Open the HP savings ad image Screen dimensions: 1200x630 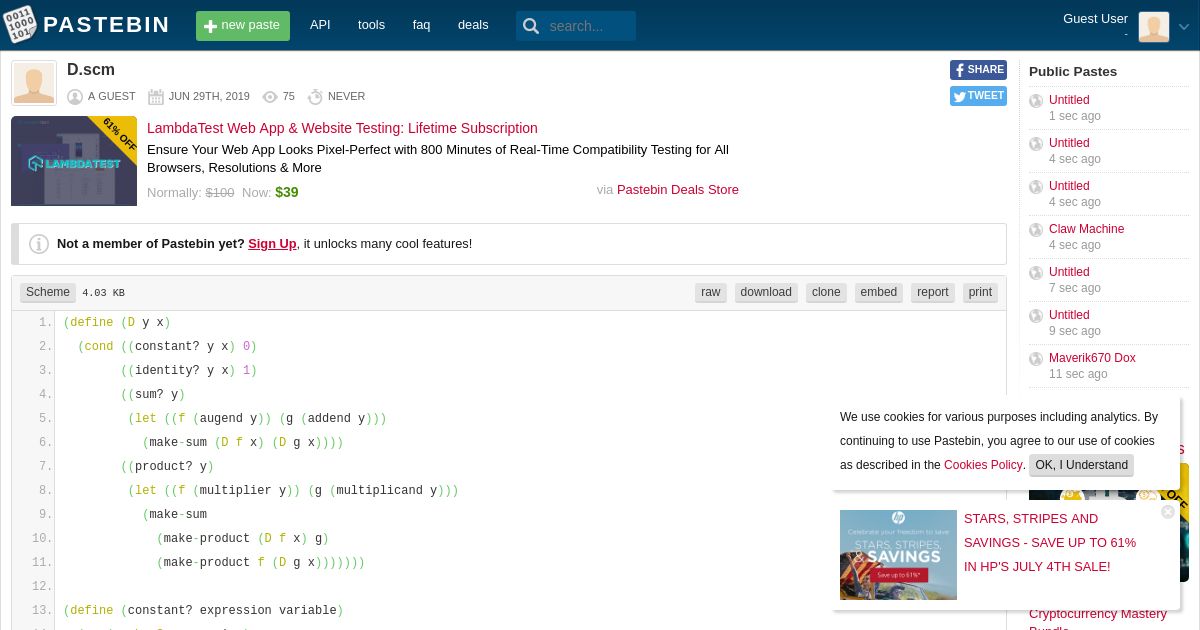(898, 555)
